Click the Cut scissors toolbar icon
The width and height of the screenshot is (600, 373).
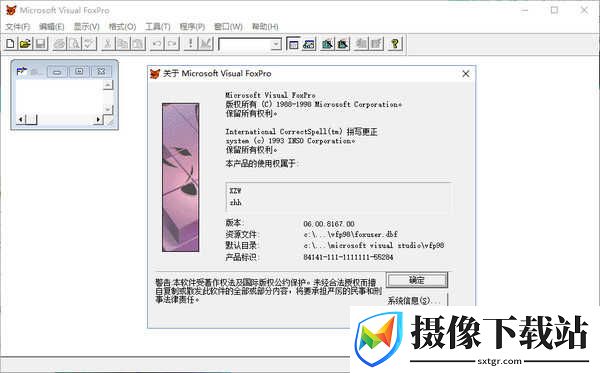108,44
